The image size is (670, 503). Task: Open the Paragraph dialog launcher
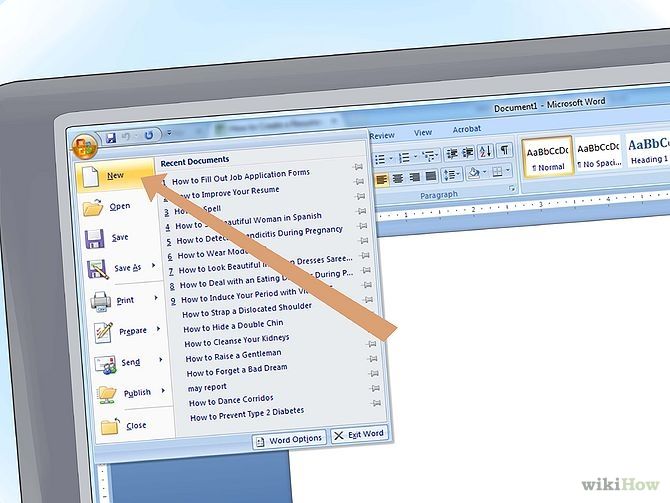512,188
